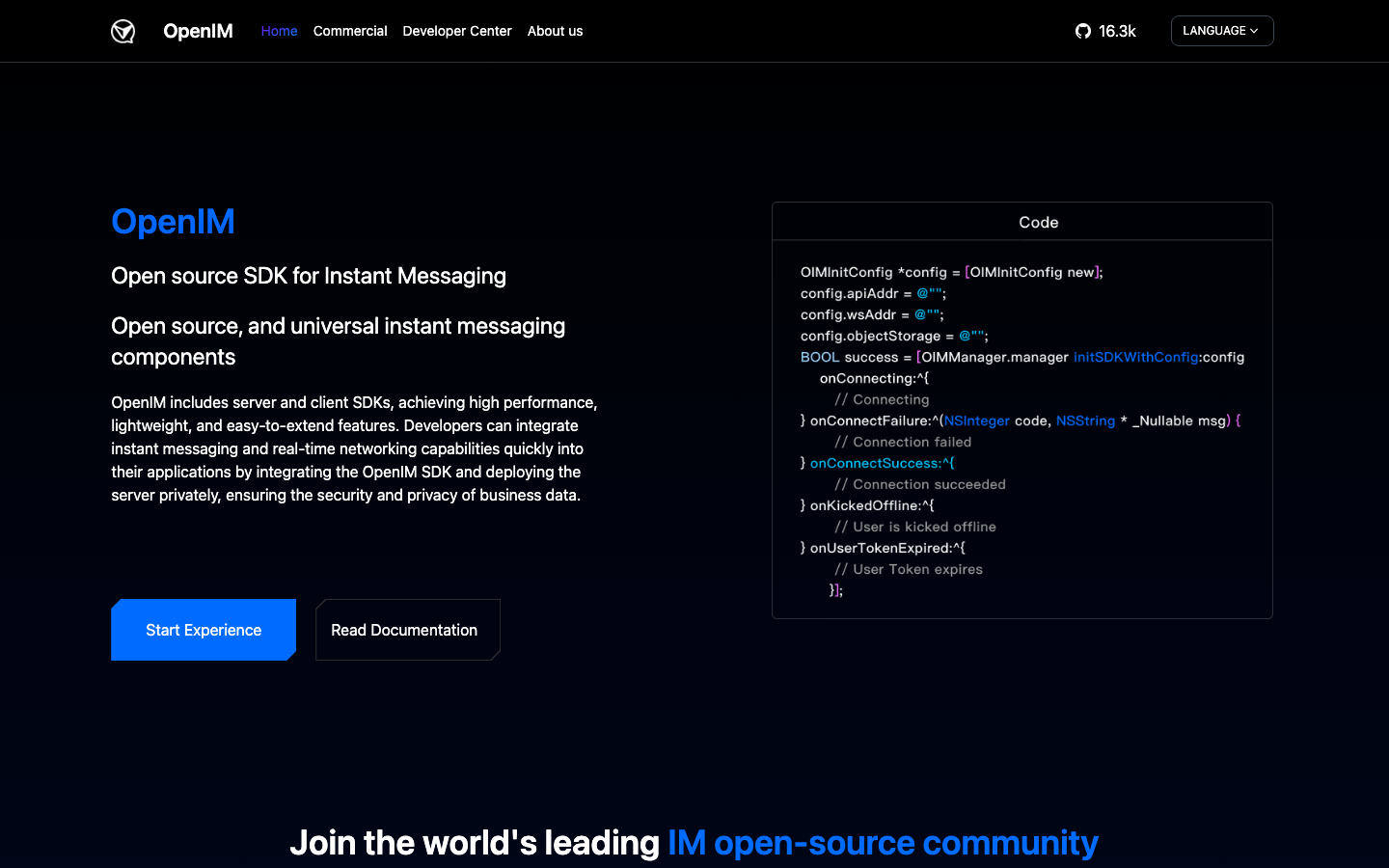Click the OpenIM description paragraph
The image size is (1389, 868).
354,448
